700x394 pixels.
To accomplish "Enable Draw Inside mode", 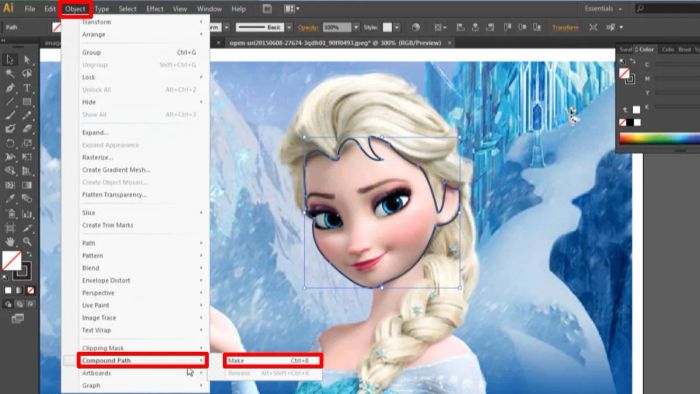I will (30, 304).
